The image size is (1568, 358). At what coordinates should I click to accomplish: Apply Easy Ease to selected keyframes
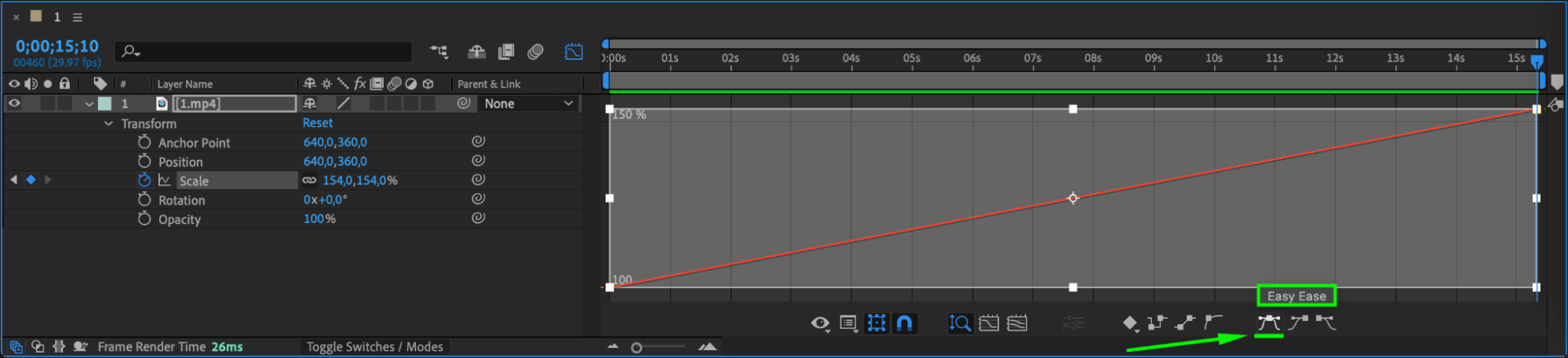(1268, 323)
